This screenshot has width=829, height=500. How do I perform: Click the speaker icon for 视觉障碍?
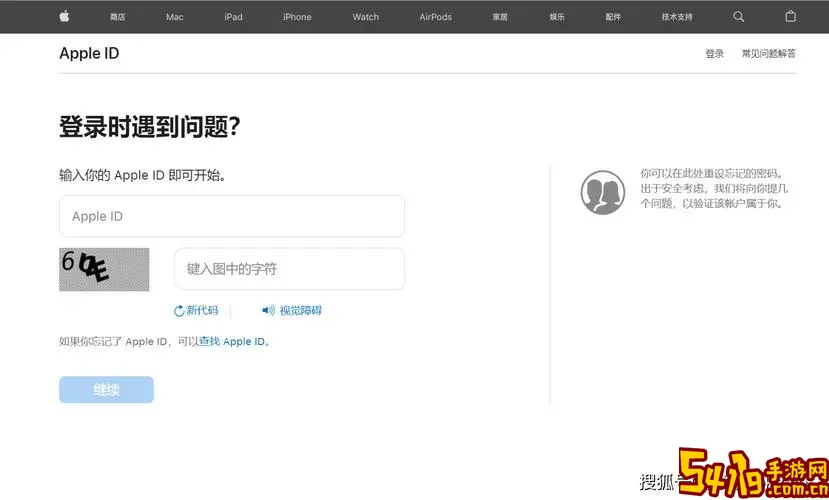pyautogui.click(x=268, y=310)
